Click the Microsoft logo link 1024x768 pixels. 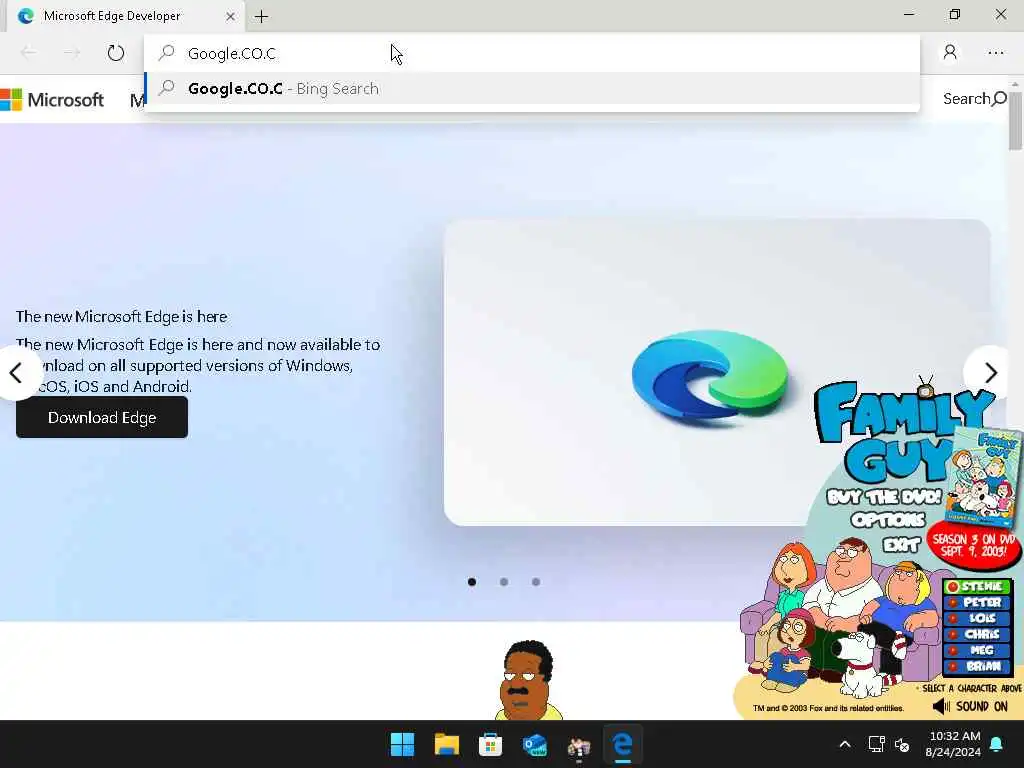pos(52,99)
